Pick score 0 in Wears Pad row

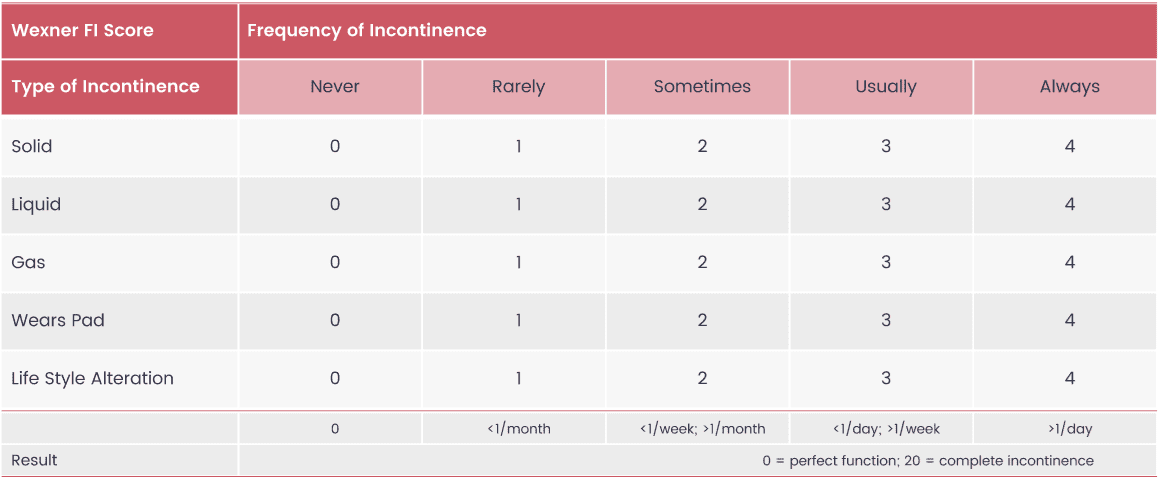point(335,320)
